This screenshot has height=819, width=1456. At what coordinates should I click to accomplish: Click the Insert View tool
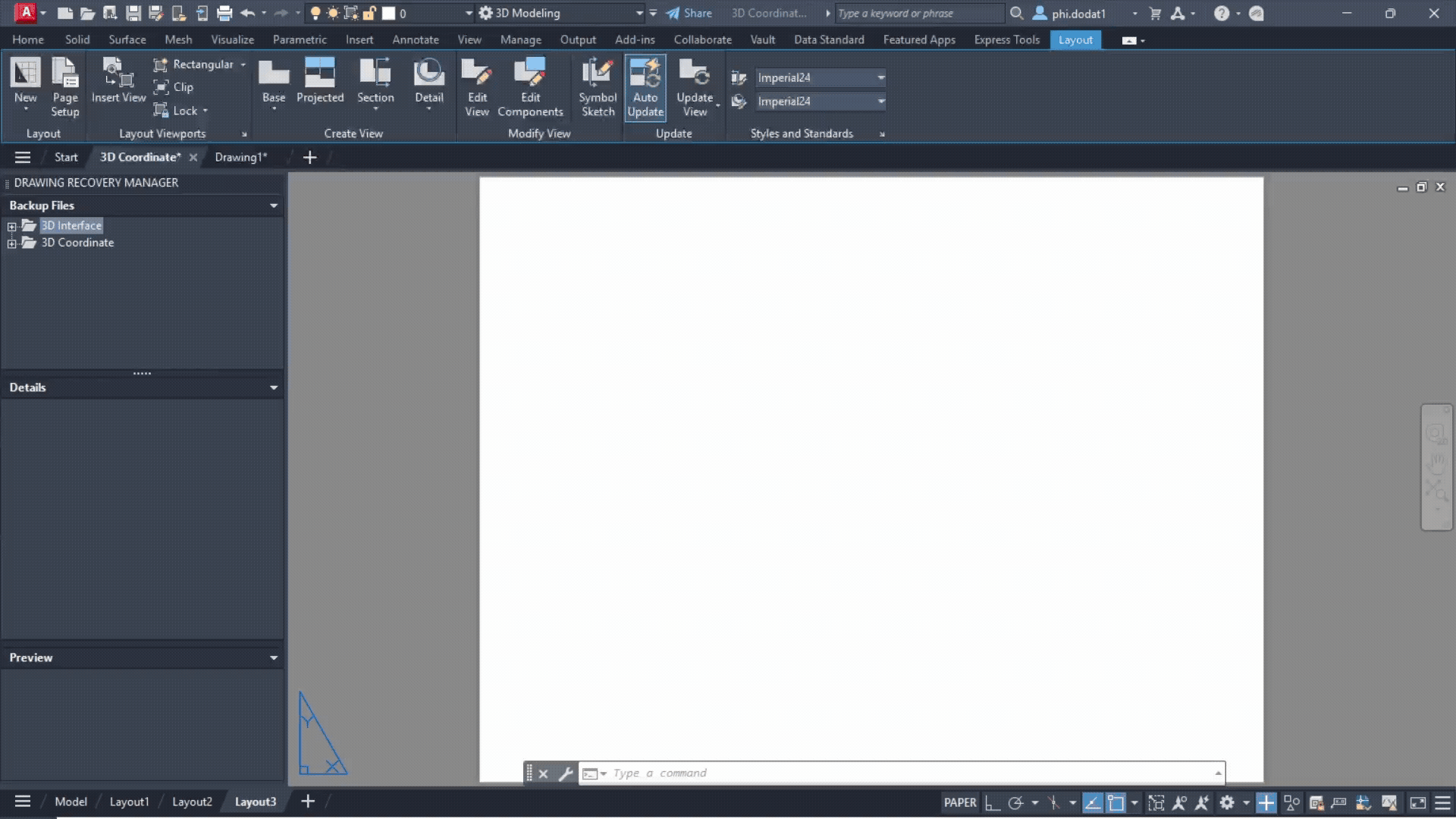(118, 82)
